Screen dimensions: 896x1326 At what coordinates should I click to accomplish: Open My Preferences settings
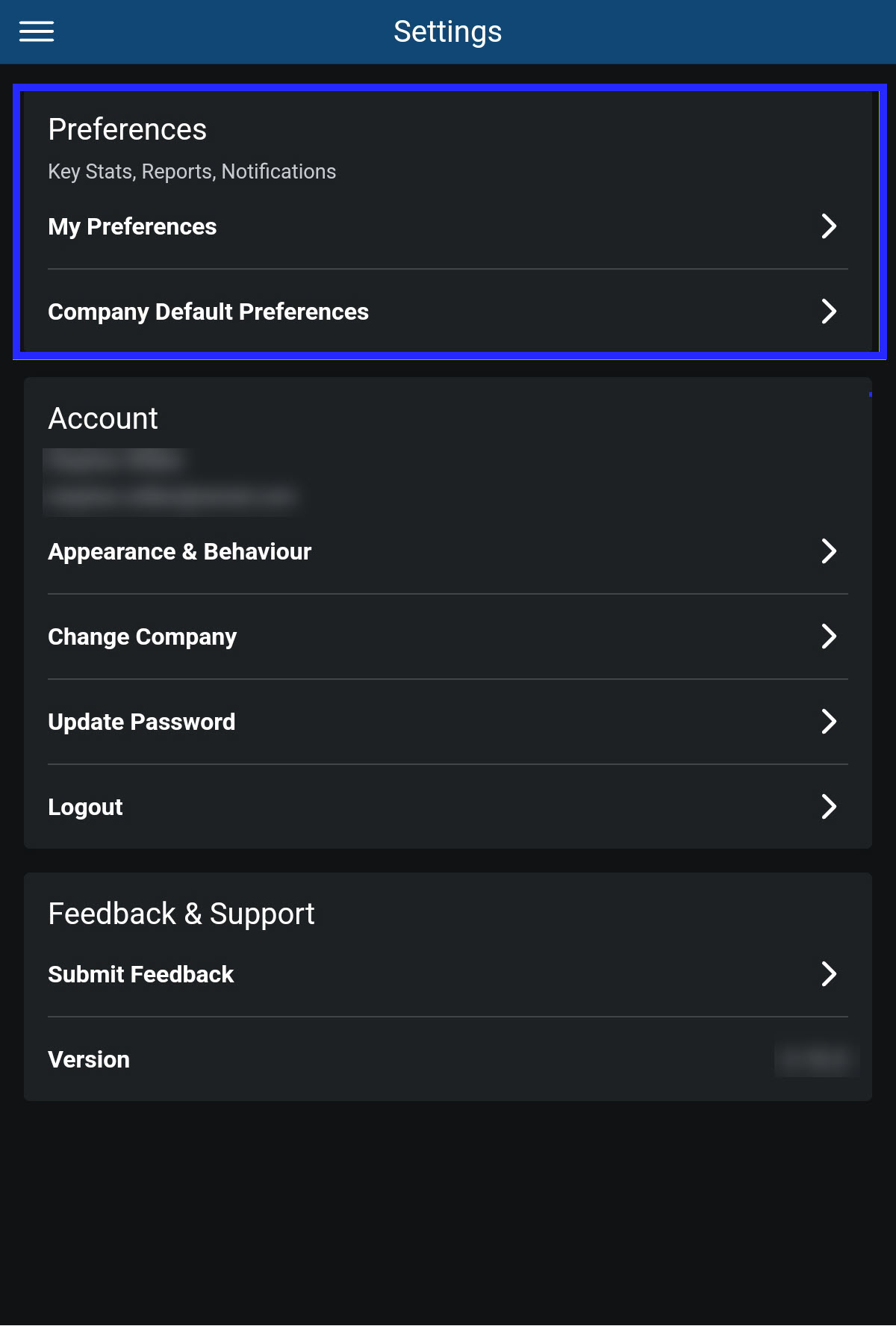[x=132, y=226]
